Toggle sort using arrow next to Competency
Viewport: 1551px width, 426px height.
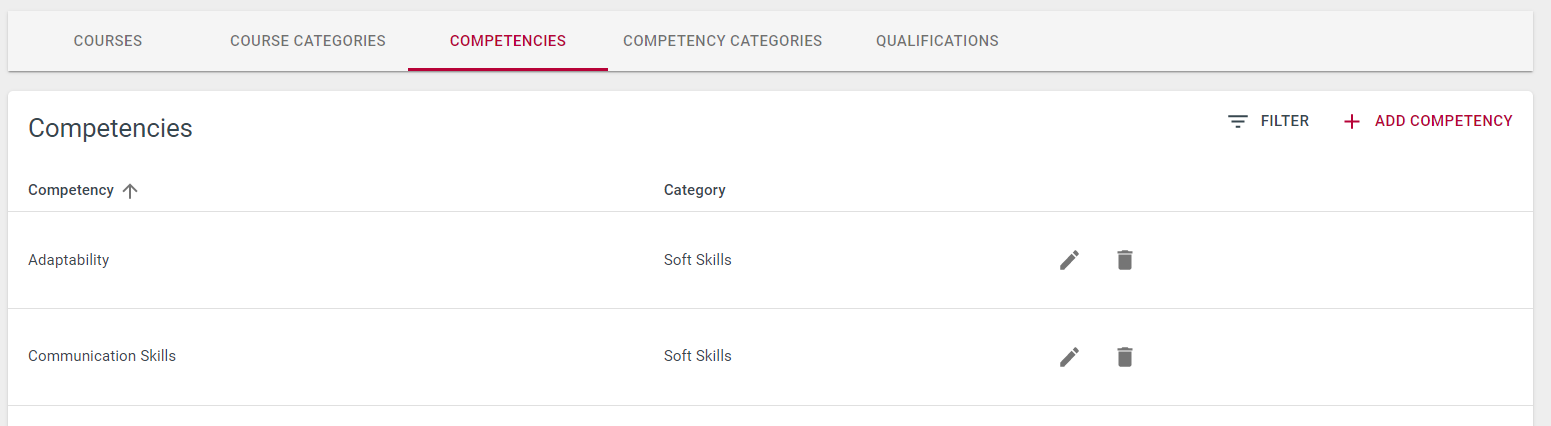pos(129,191)
